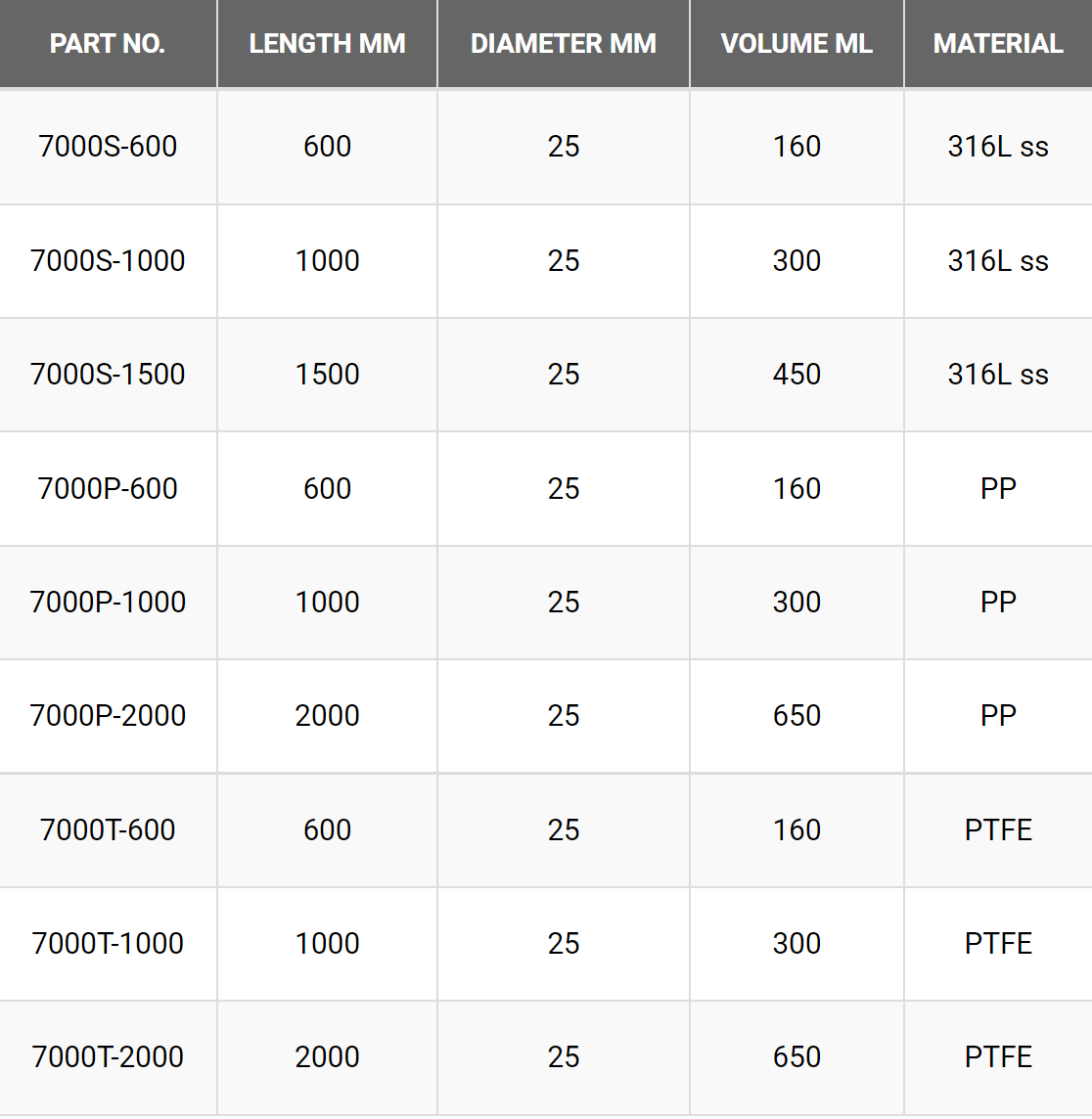Select part number 7000S-1000
The image size is (1092, 1119).
[x=107, y=260]
